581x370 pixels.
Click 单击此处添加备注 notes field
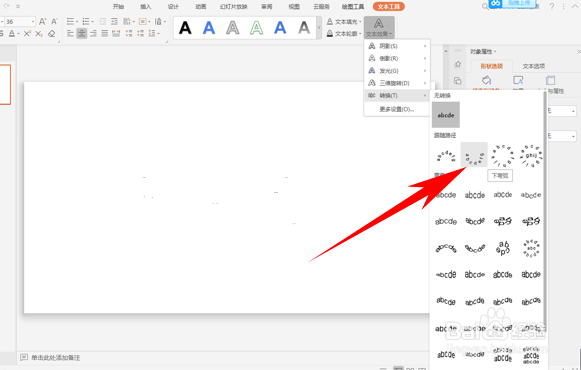coord(56,358)
